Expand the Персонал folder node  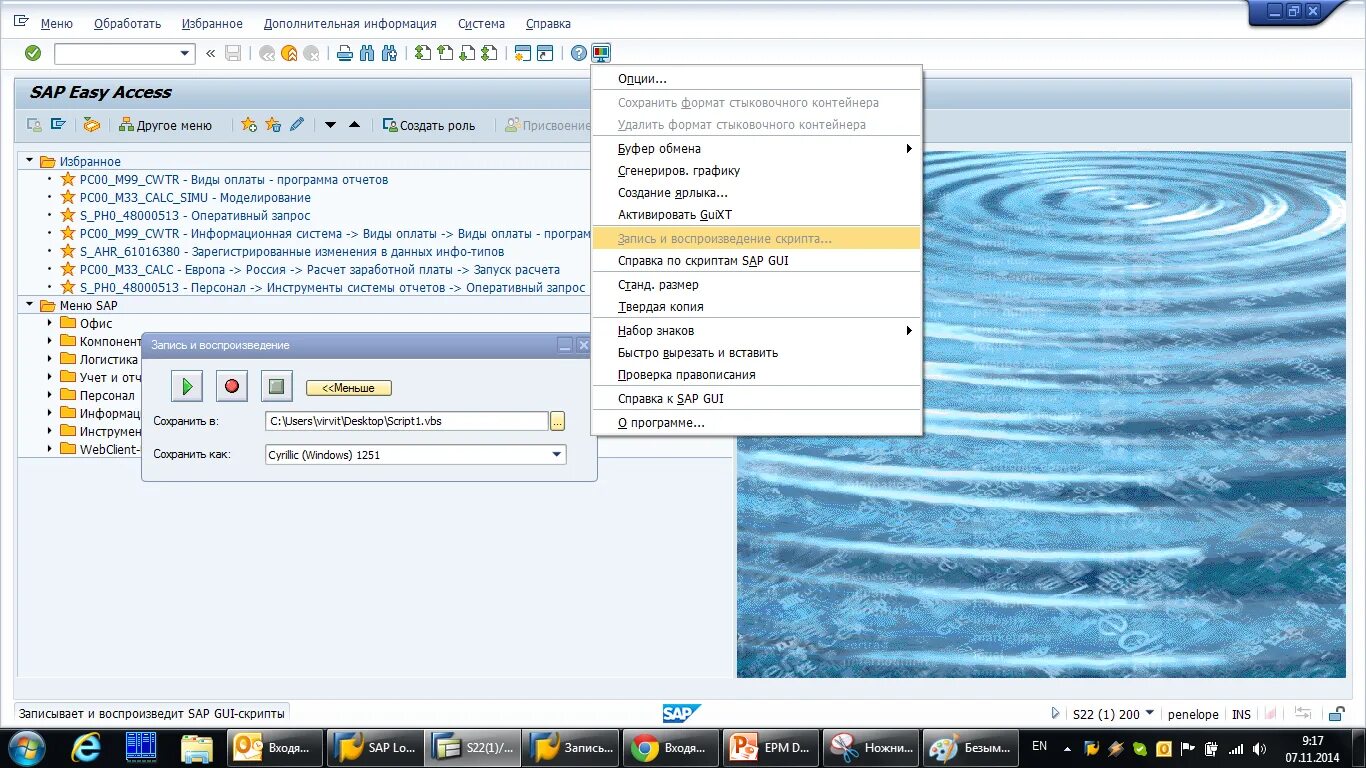point(49,395)
